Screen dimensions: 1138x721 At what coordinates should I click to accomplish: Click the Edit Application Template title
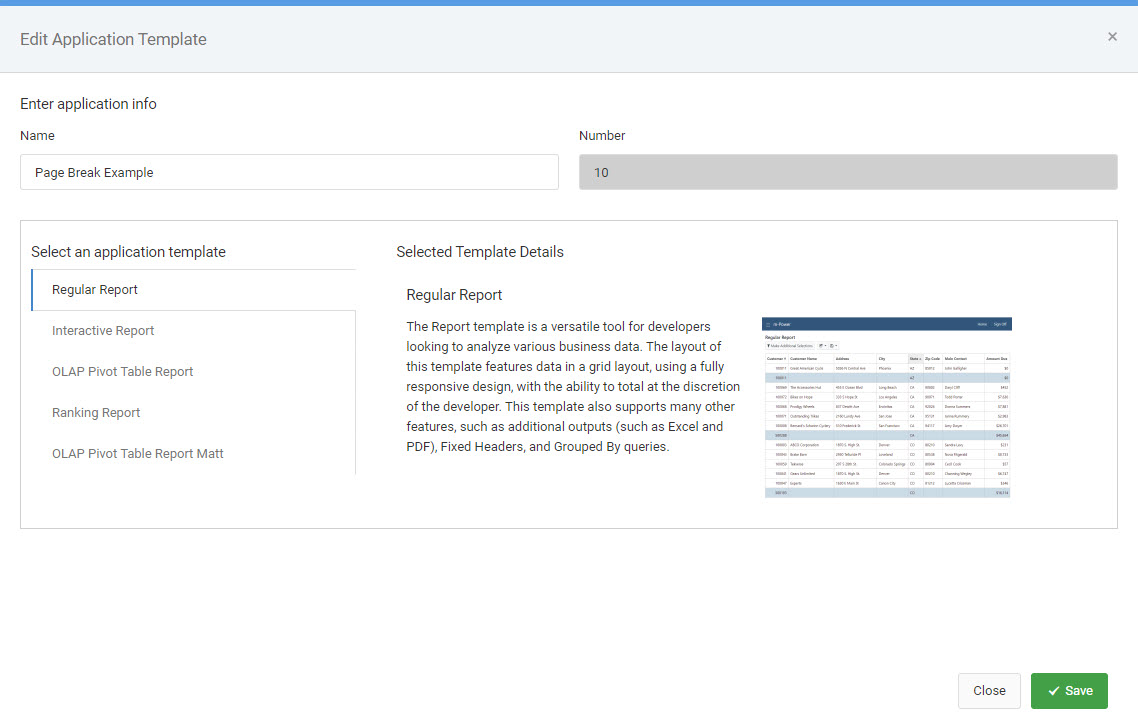[113, 40]
